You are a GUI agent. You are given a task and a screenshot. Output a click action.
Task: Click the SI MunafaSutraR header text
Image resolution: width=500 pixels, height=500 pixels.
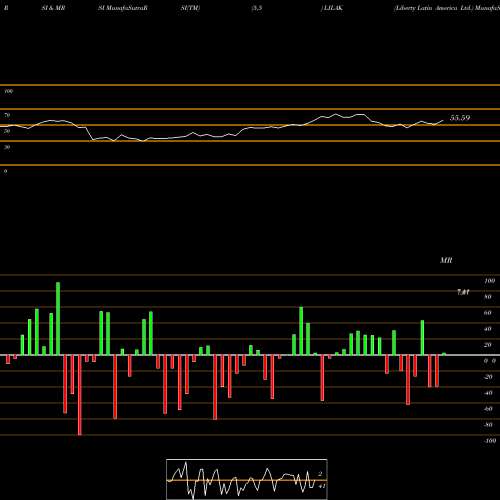point(123,8)
